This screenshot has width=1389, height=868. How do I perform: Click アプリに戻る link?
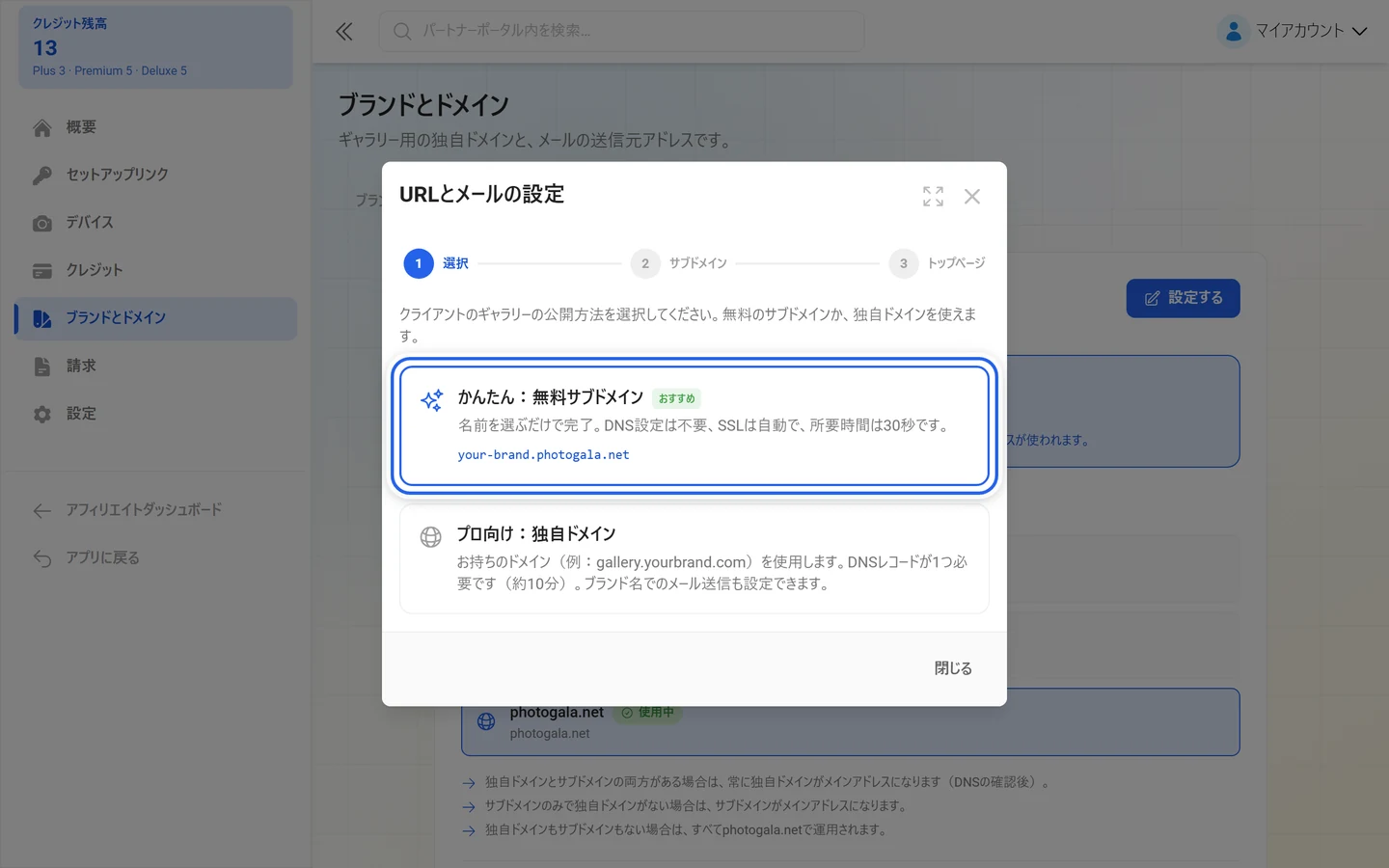[x=156, y=558]
